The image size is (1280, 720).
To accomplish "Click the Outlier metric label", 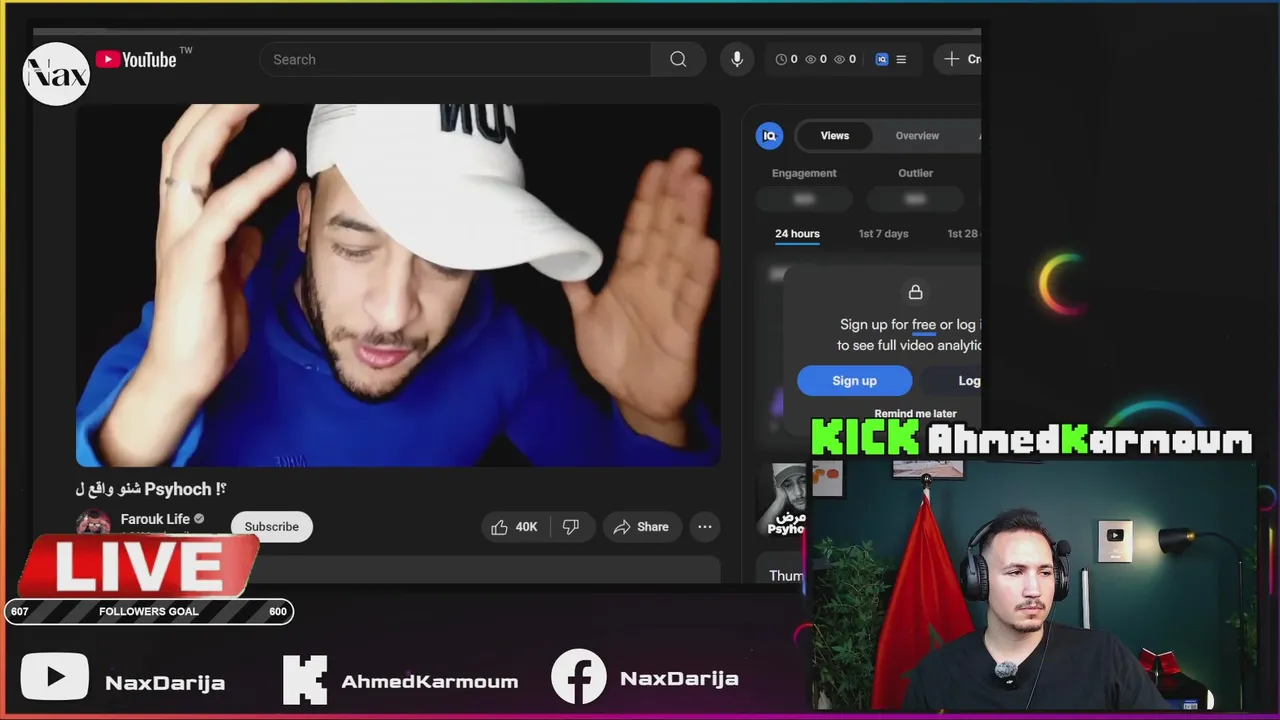I will point(915,173).
